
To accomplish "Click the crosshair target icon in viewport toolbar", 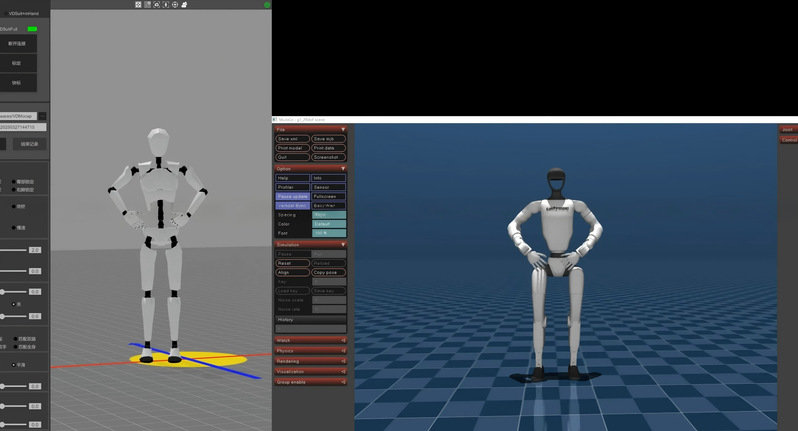I will 175,4.
